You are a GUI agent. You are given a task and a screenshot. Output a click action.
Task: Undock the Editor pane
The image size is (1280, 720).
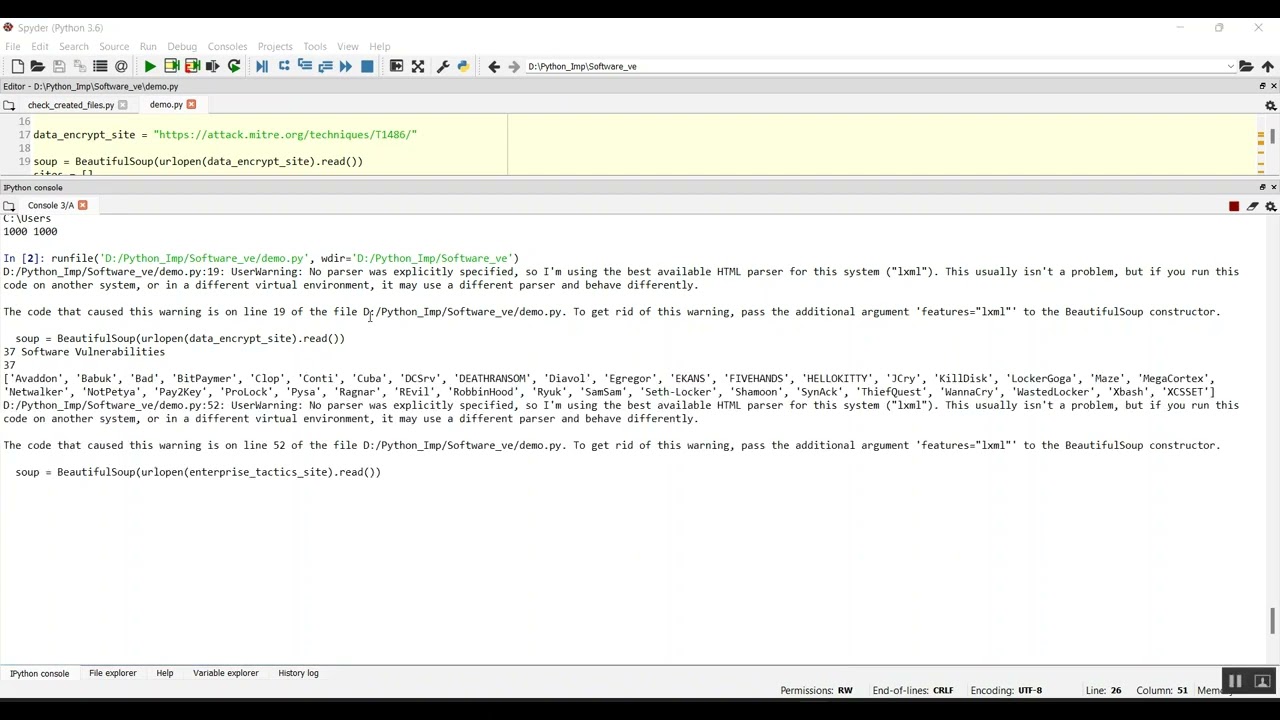(x=1262, y=86)
